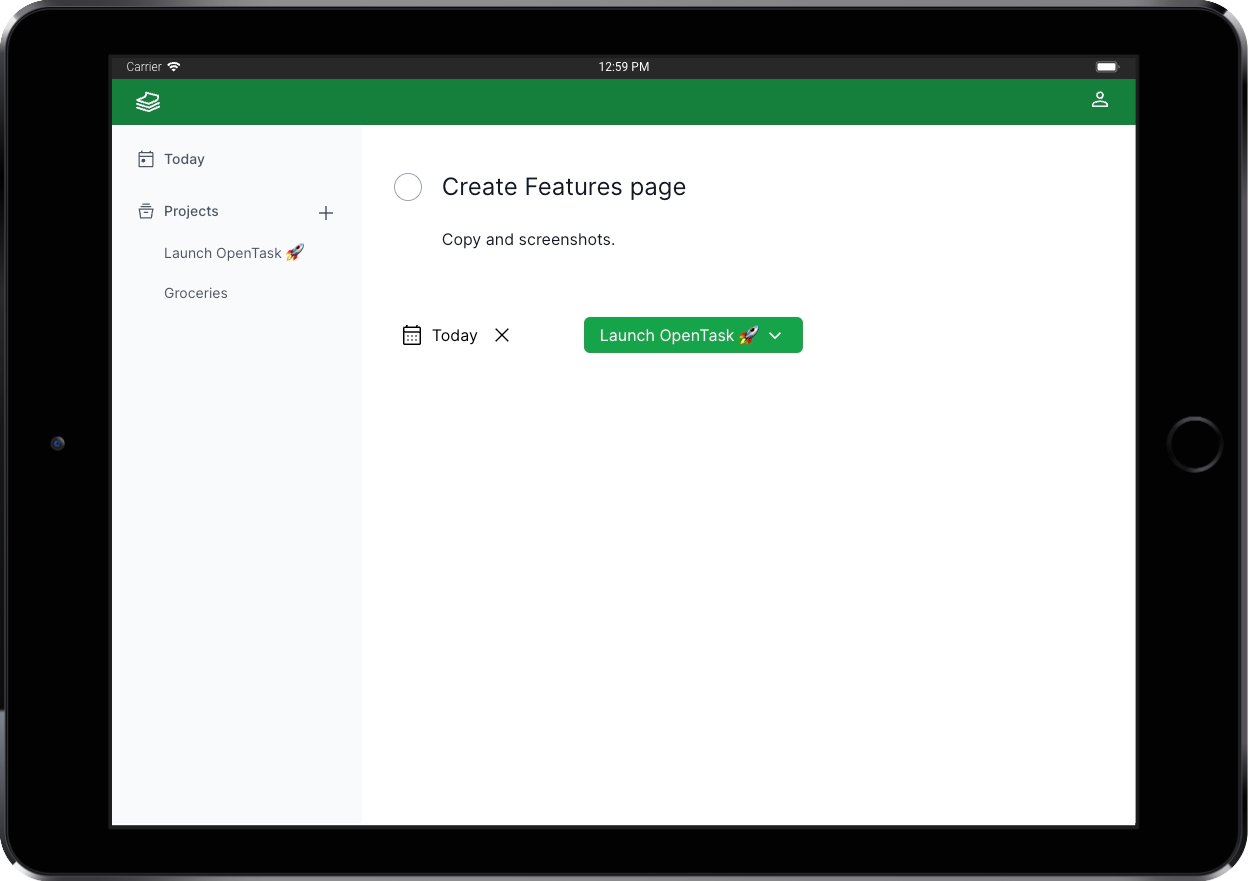Click the Copy and screenshots description text
The width and height of the screenshot is (1249, 881).
coord(528,239)
